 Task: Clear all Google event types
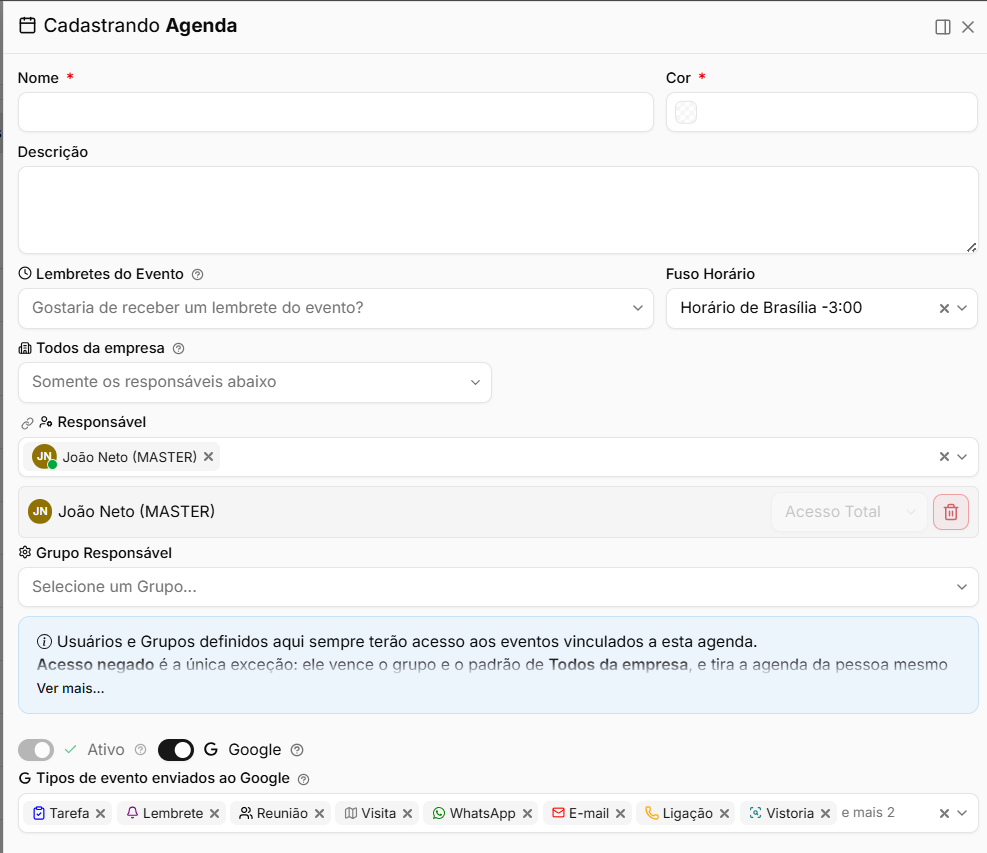(944, 813)
